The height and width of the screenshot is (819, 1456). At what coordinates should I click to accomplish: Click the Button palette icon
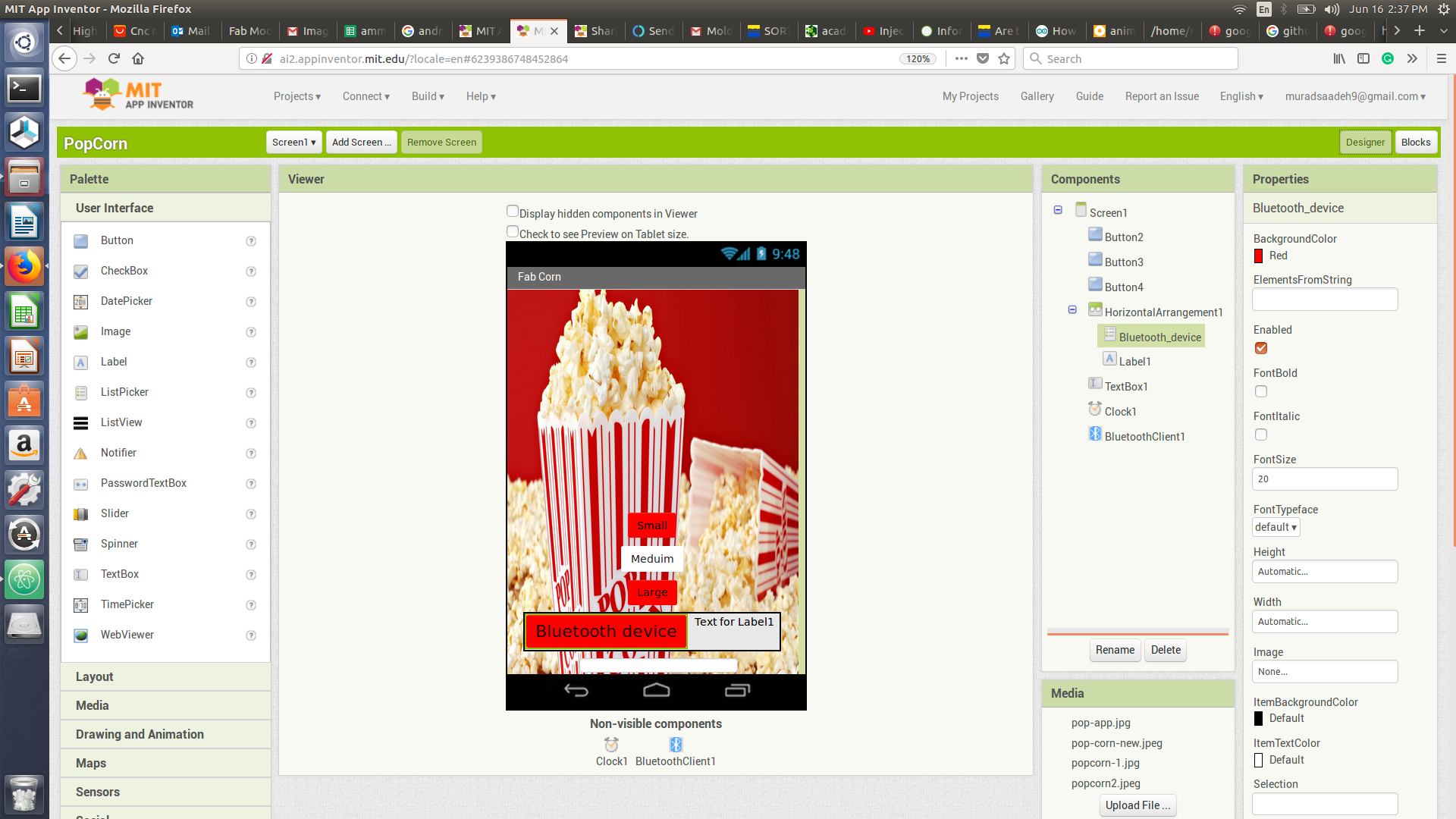point(81,241)
